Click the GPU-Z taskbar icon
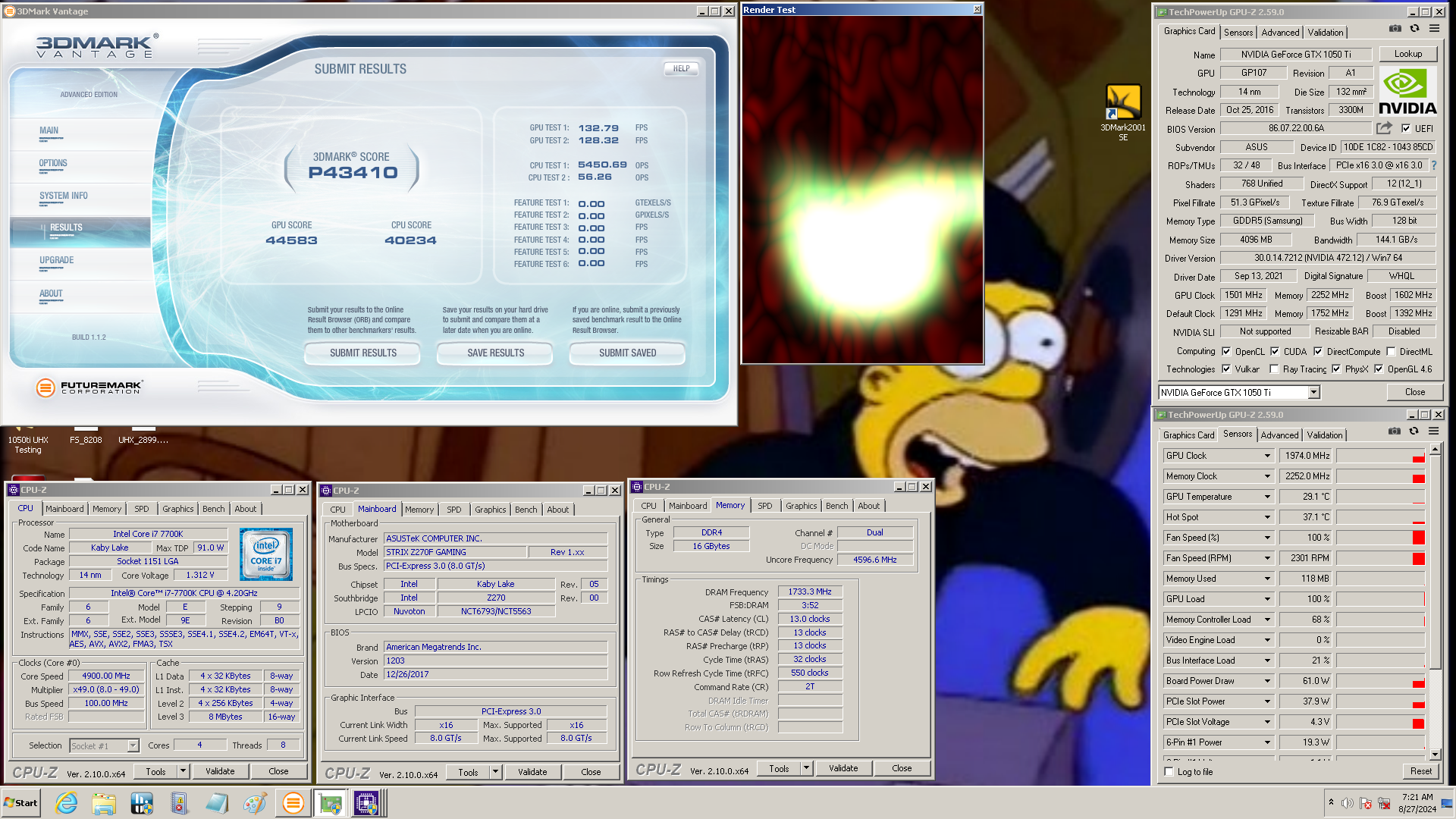 (330, 803)
